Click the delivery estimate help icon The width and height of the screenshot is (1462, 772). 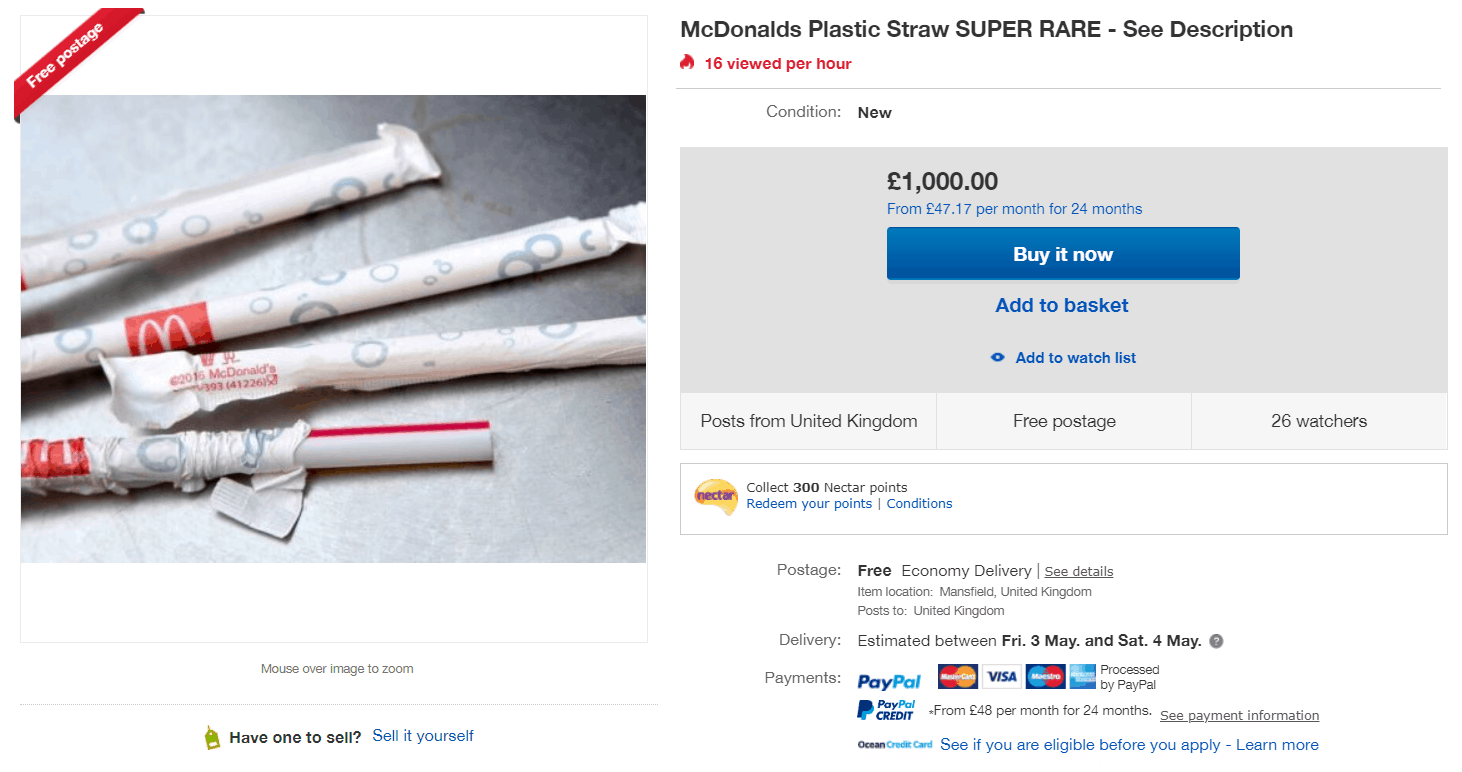tap(1216, 641)
